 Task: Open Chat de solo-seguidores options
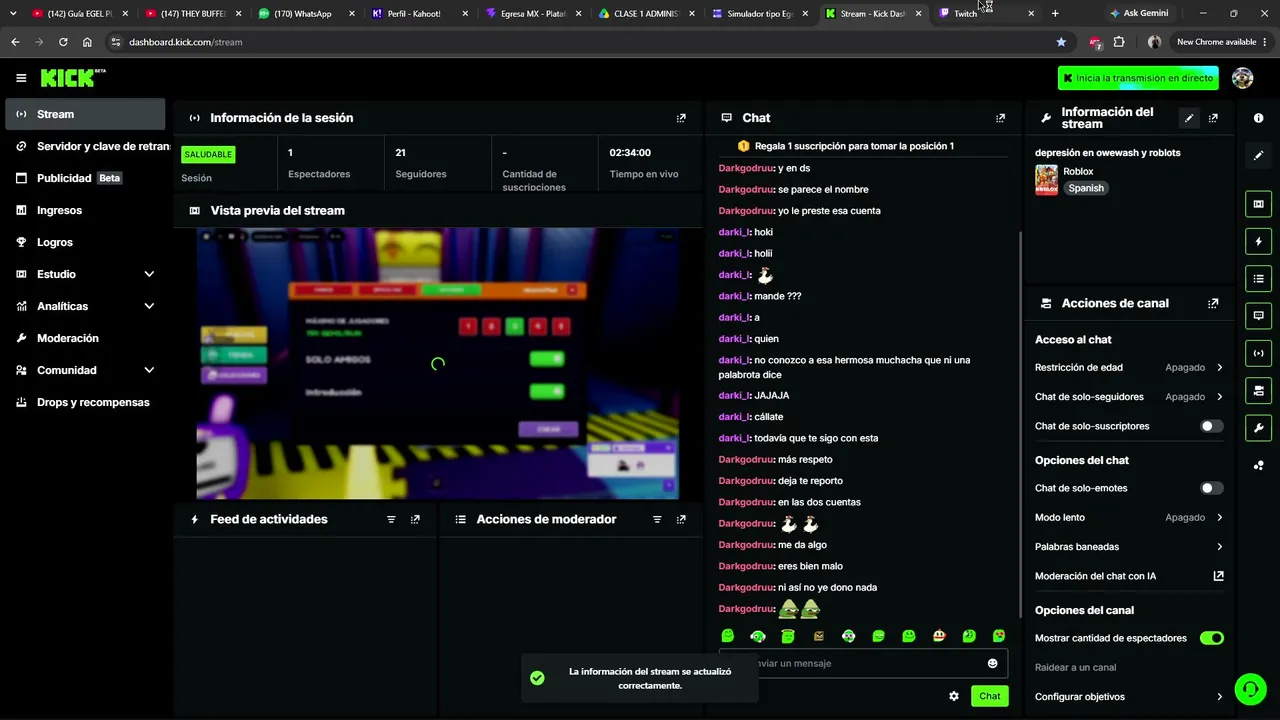click(1129, 397)
